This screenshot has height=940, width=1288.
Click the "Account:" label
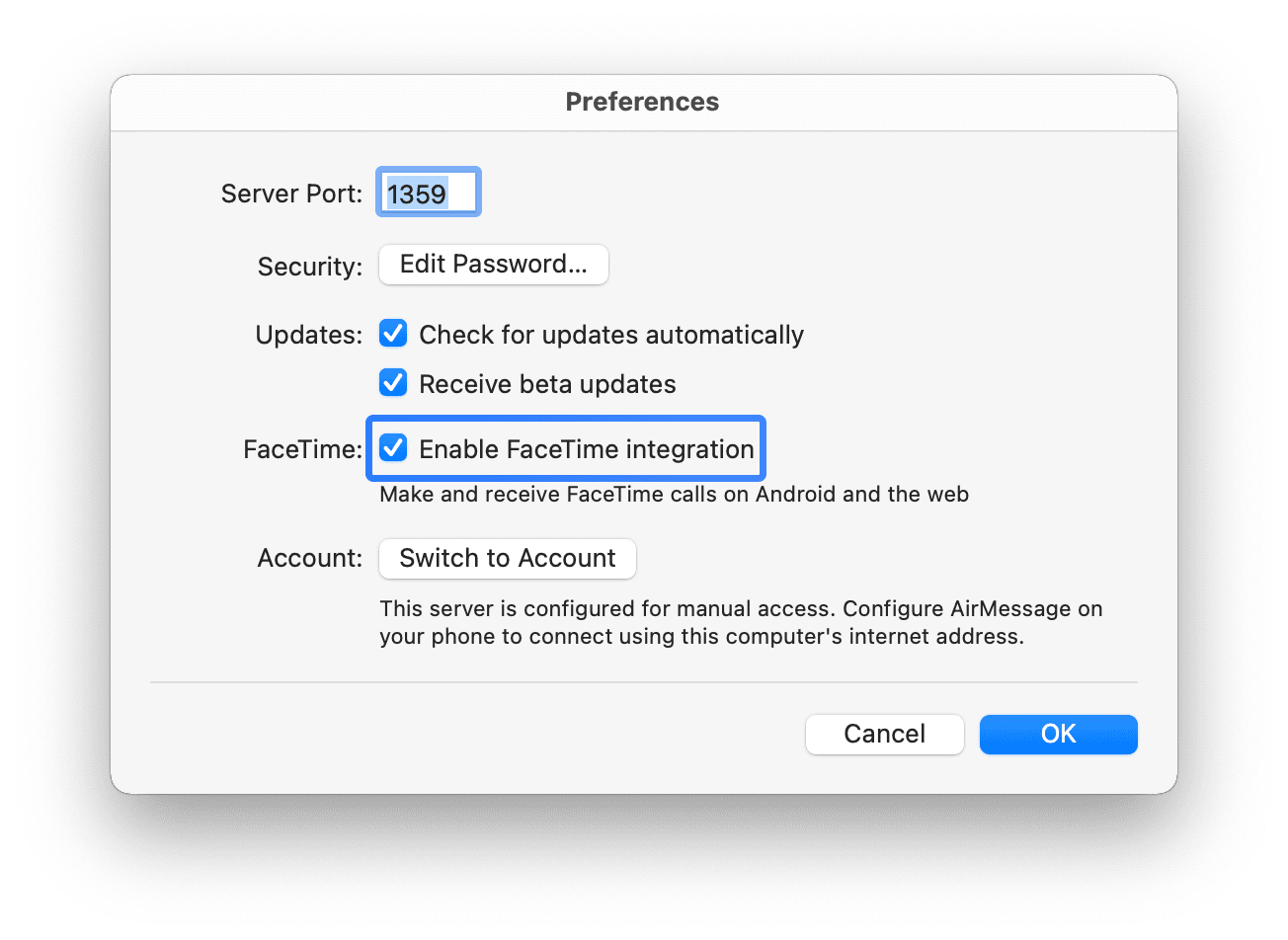coord(310,558)
